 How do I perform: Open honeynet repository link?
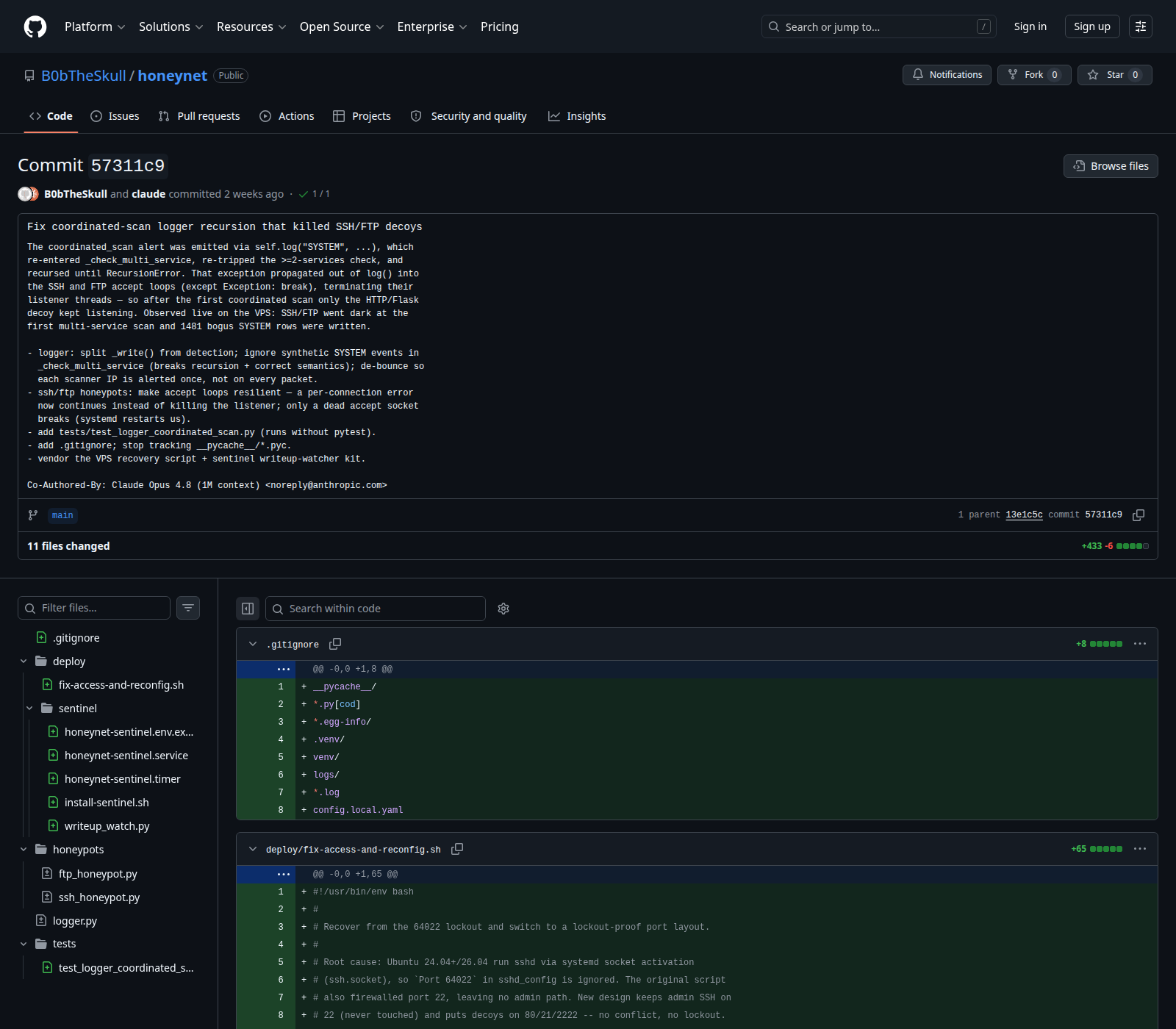173,76
